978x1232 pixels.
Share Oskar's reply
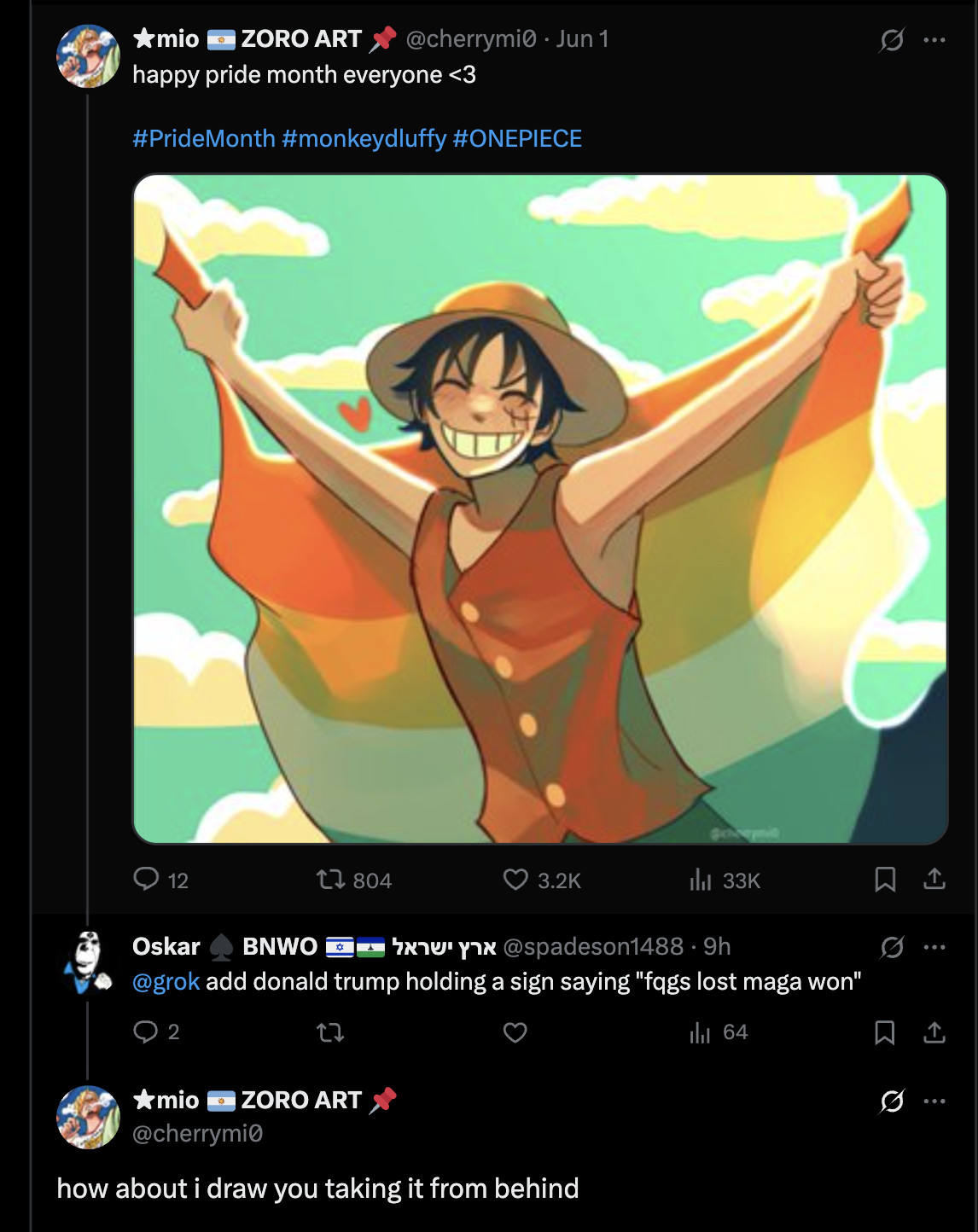pyautogui.click(x=934, y=1032)
